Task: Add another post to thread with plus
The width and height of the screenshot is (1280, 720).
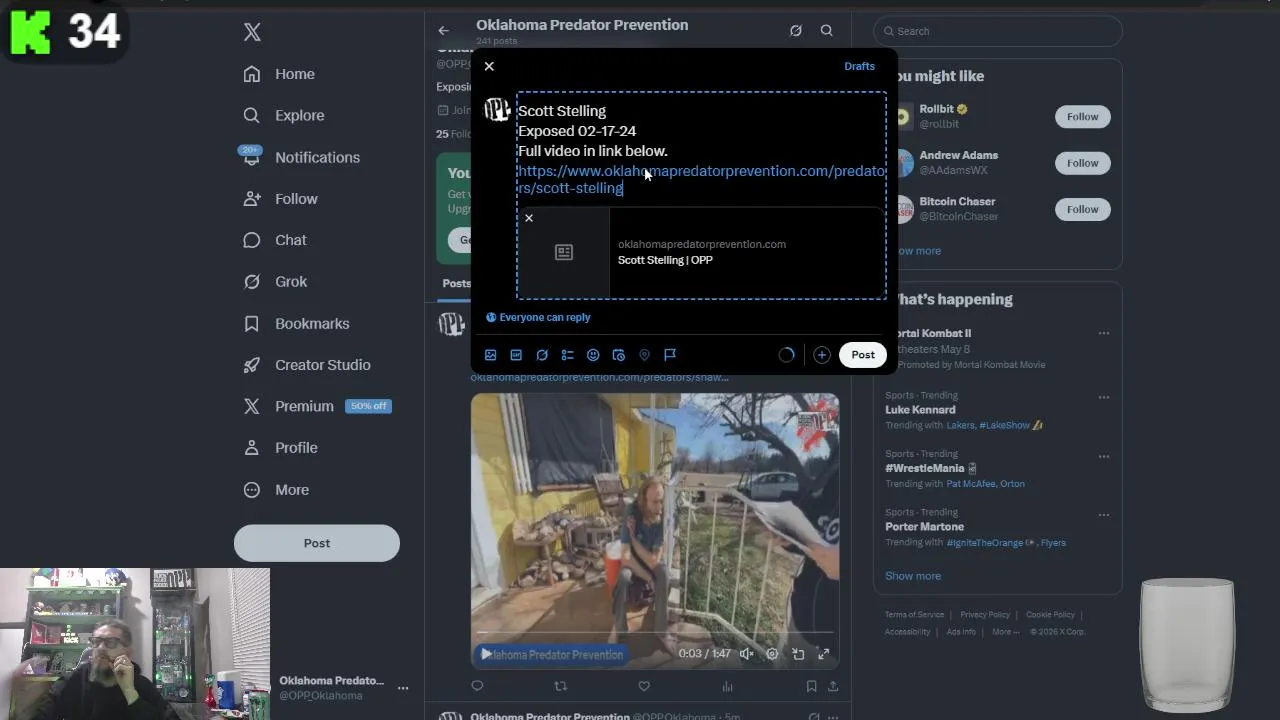Action: 822,355
